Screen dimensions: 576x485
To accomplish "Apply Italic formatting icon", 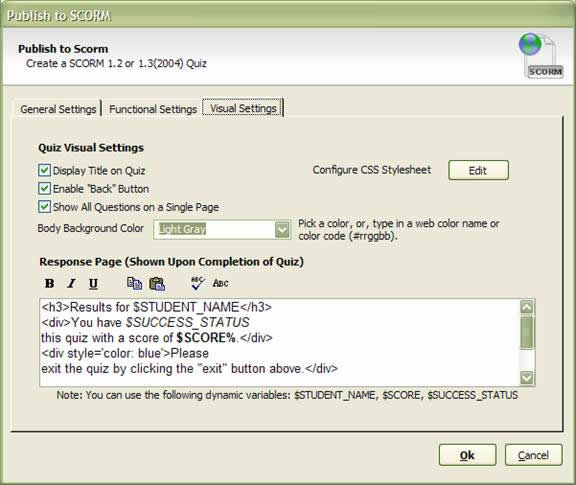I will [x=71, y=283].
